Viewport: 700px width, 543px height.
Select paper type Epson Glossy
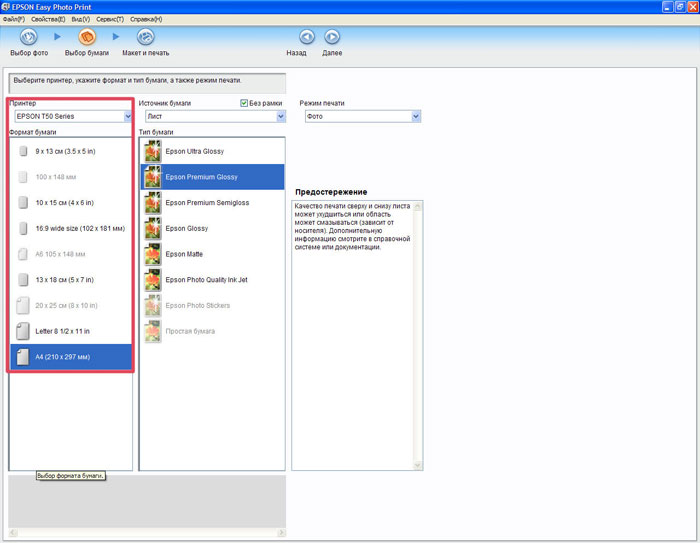coord(212,229)
